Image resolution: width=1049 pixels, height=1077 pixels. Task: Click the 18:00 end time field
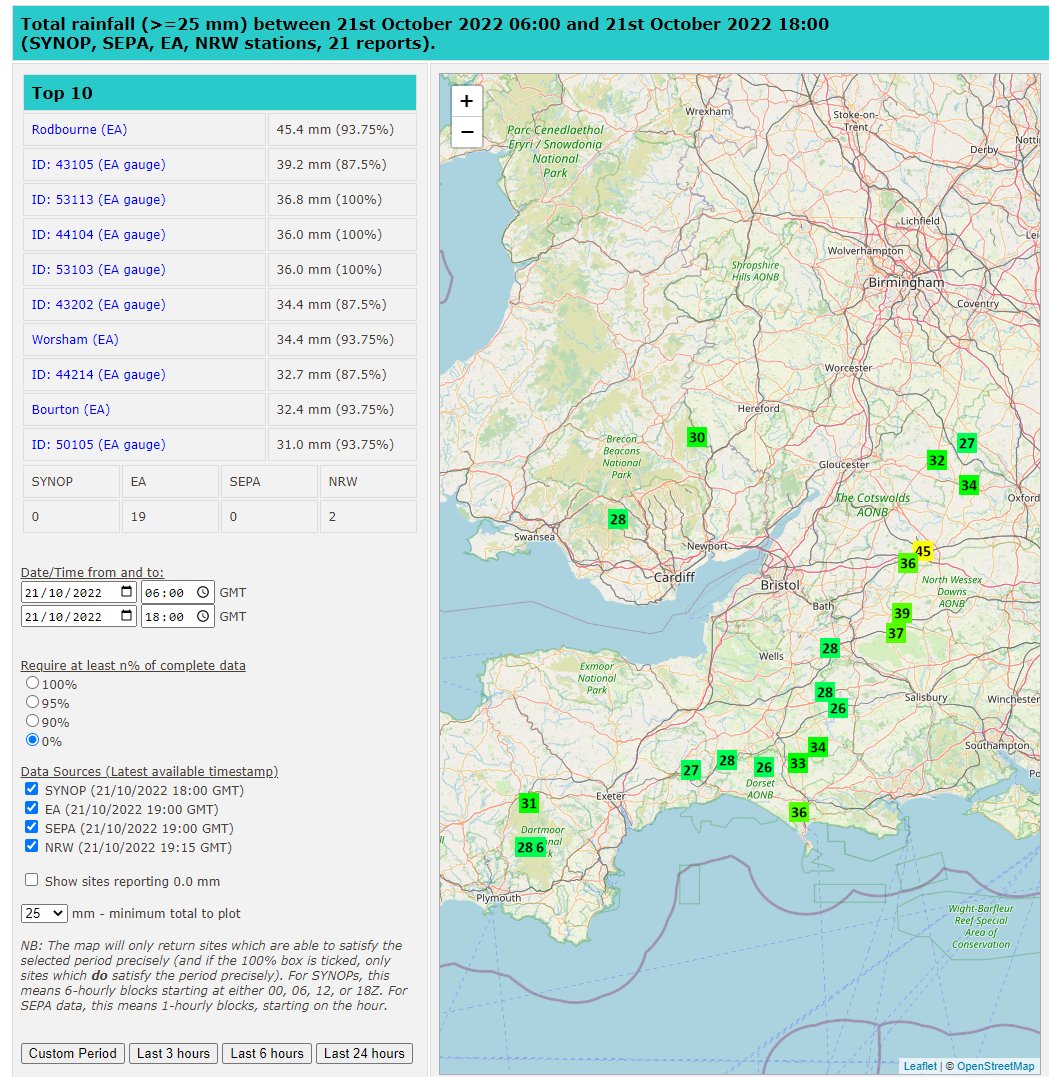pos(178,616)
